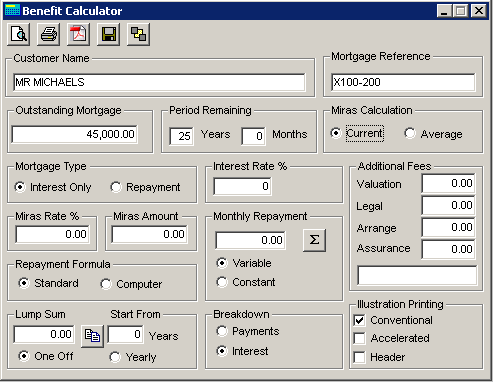Maximize the Benefit Calculator window
The image size is (493, 382).
tap(461, 11)
